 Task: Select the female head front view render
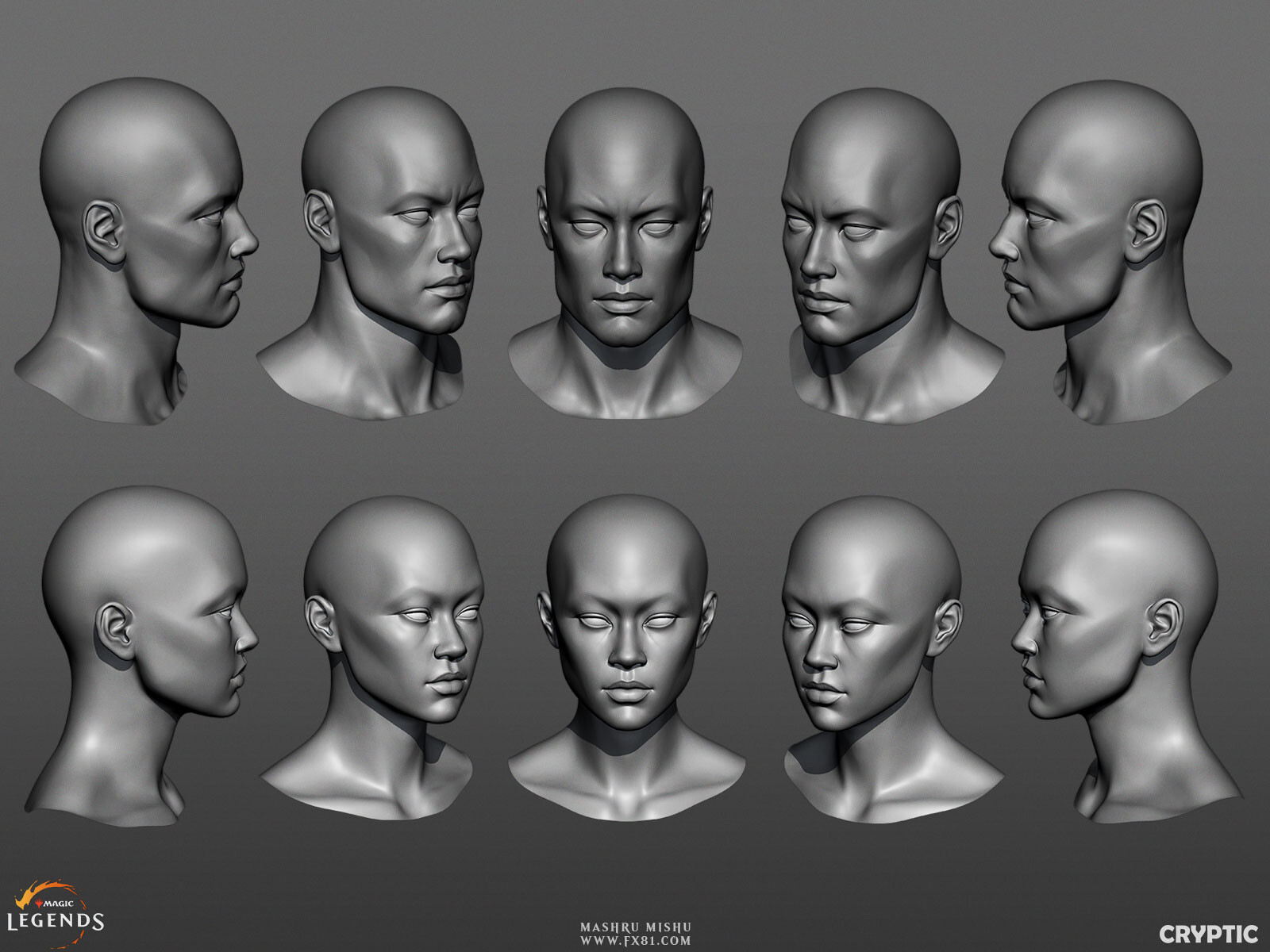[x=626, y=658]
